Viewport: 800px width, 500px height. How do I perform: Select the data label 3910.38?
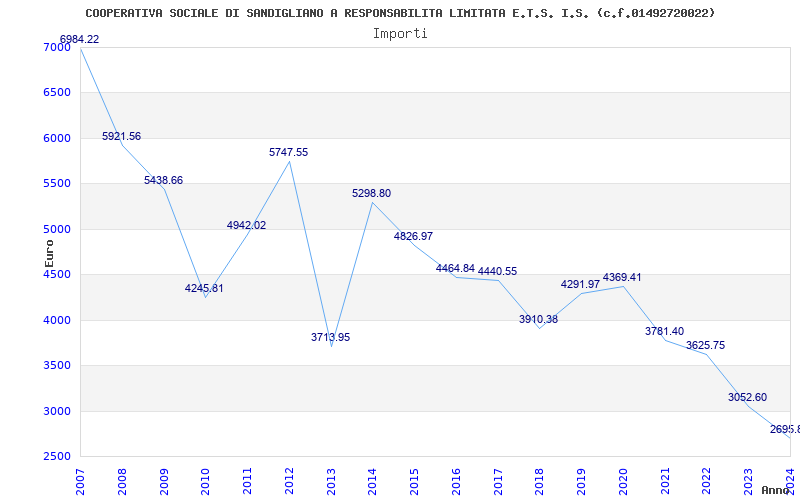click(538, 319)
